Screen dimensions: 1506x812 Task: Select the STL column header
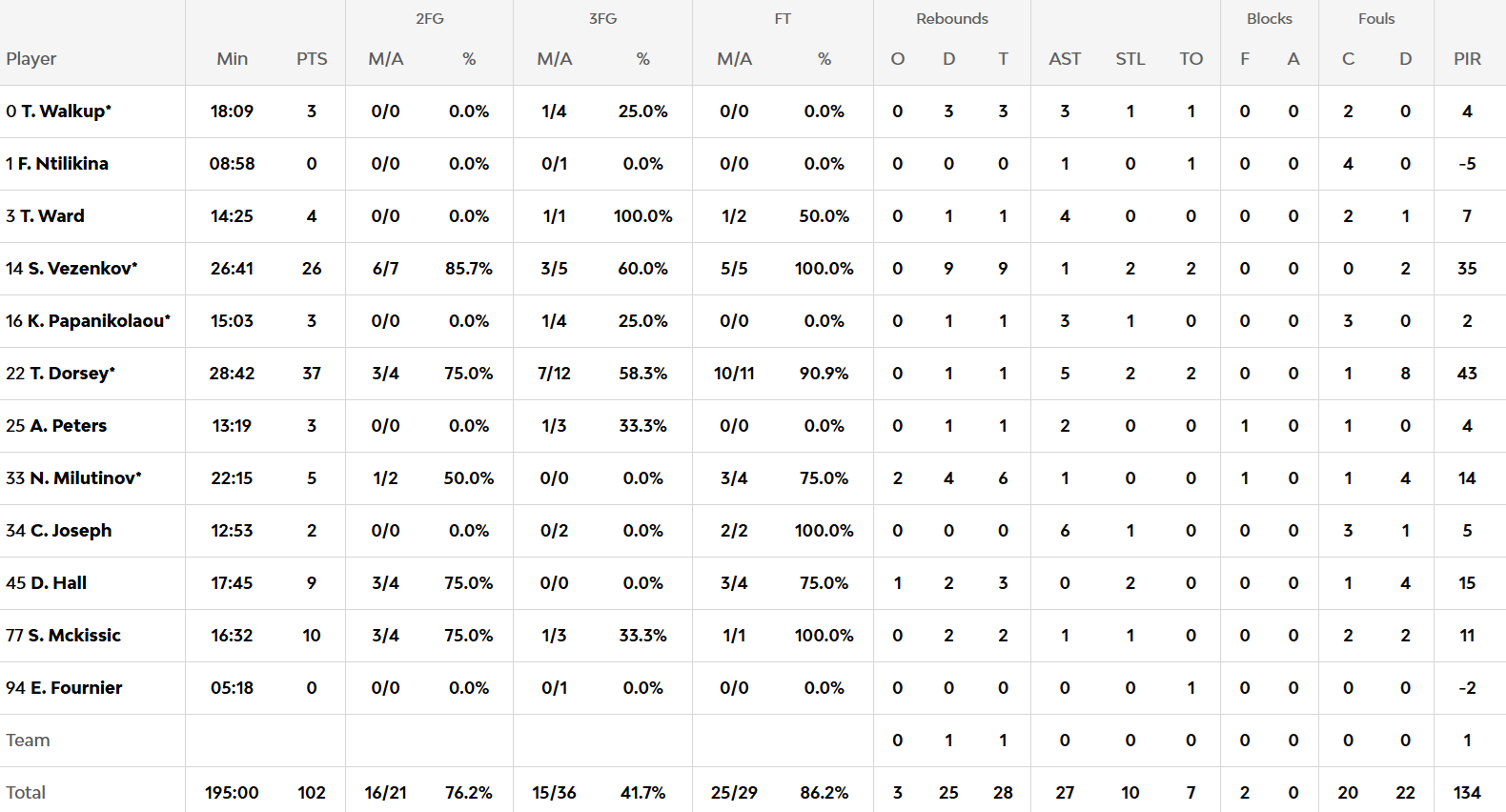click(x=1130, y=59)
